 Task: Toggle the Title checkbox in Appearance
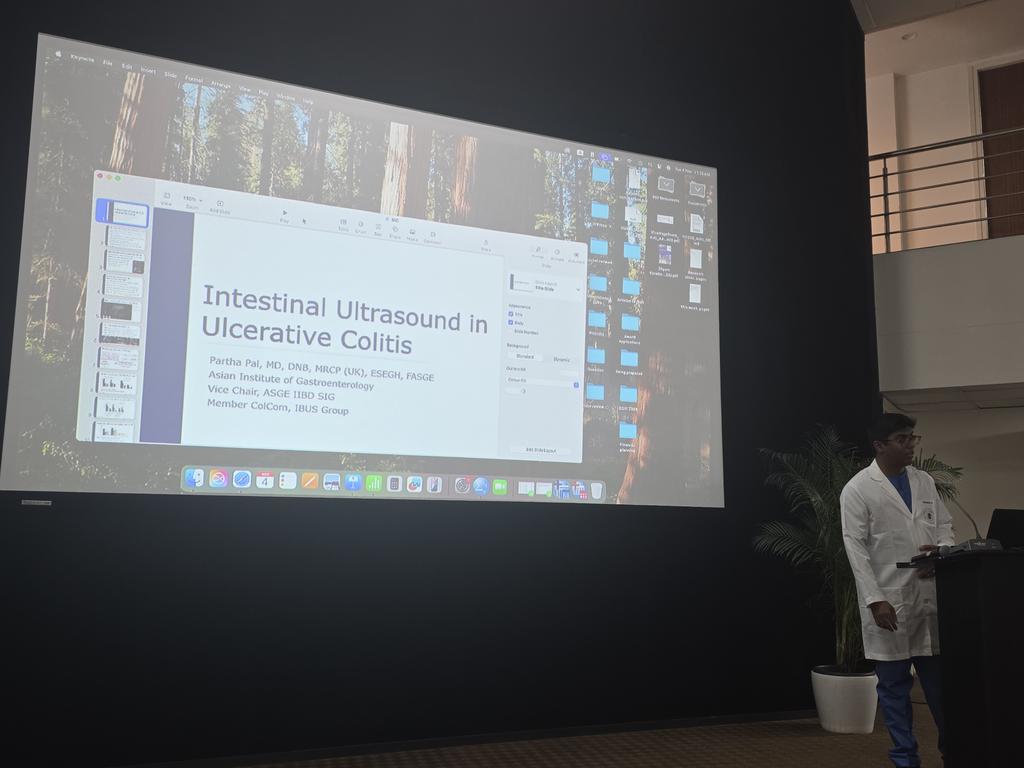[x=511, y=313]
